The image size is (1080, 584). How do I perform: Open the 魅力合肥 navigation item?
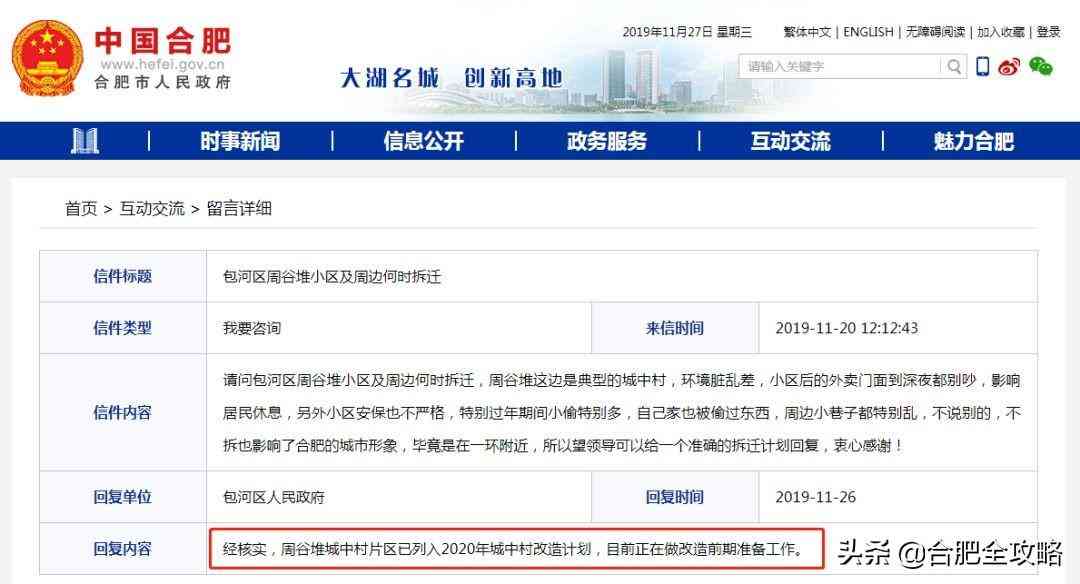point(973,141)
